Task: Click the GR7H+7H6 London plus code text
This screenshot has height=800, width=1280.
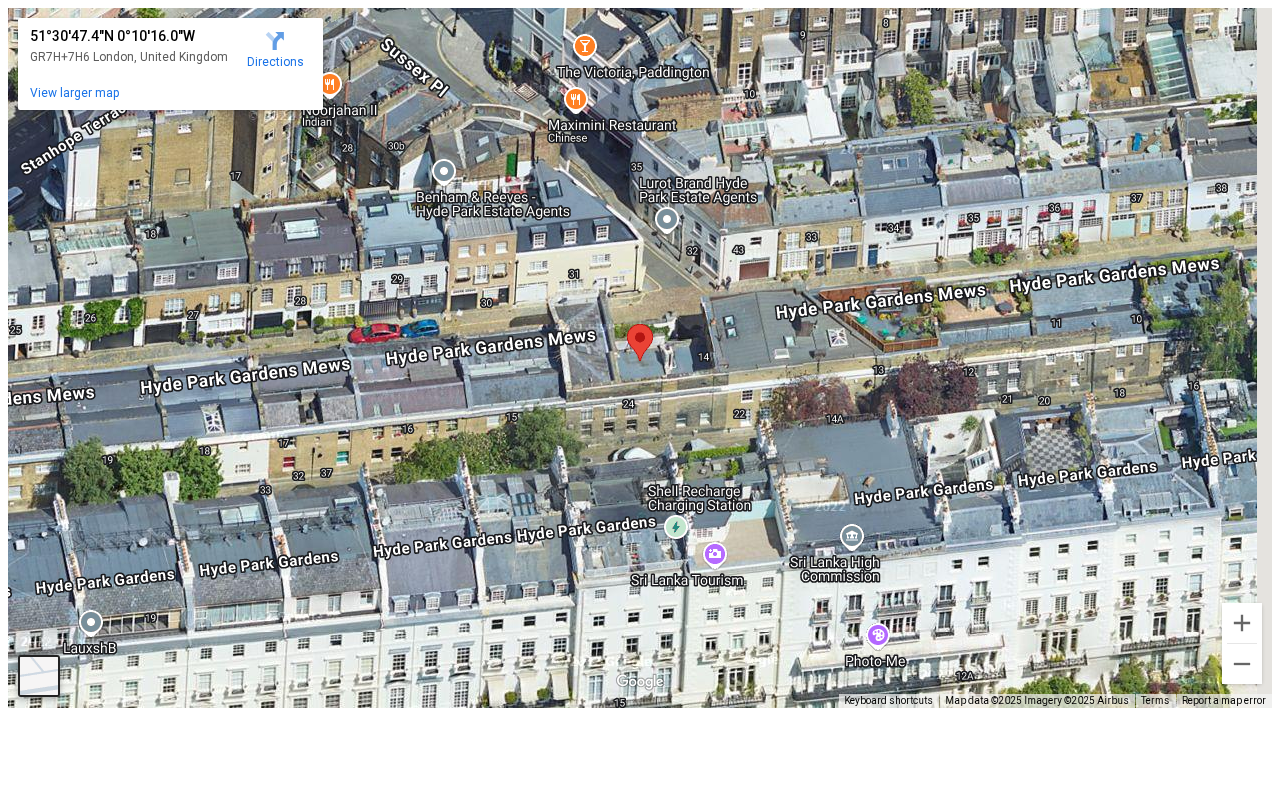Action: 129,57
